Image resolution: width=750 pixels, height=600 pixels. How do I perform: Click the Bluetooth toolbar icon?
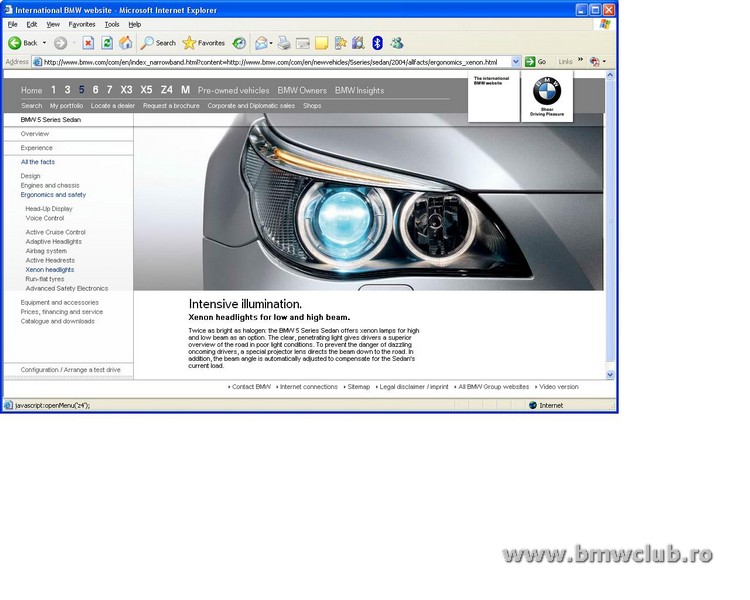[377, 43]
